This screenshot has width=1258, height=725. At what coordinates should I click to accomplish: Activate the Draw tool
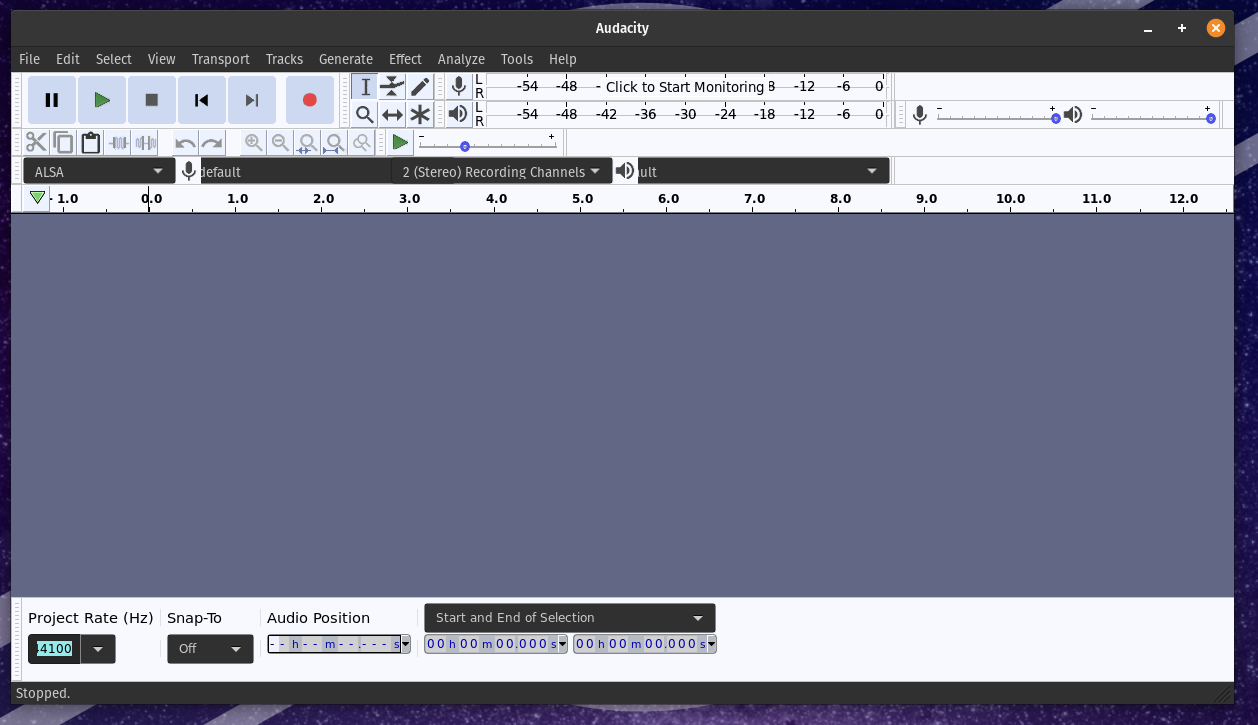click(420, 86)
